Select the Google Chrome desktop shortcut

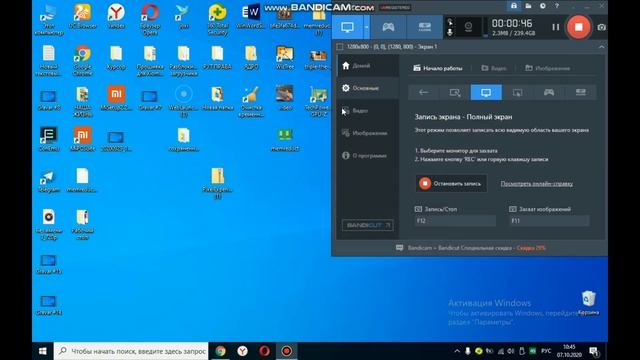(x=82, y=60)
